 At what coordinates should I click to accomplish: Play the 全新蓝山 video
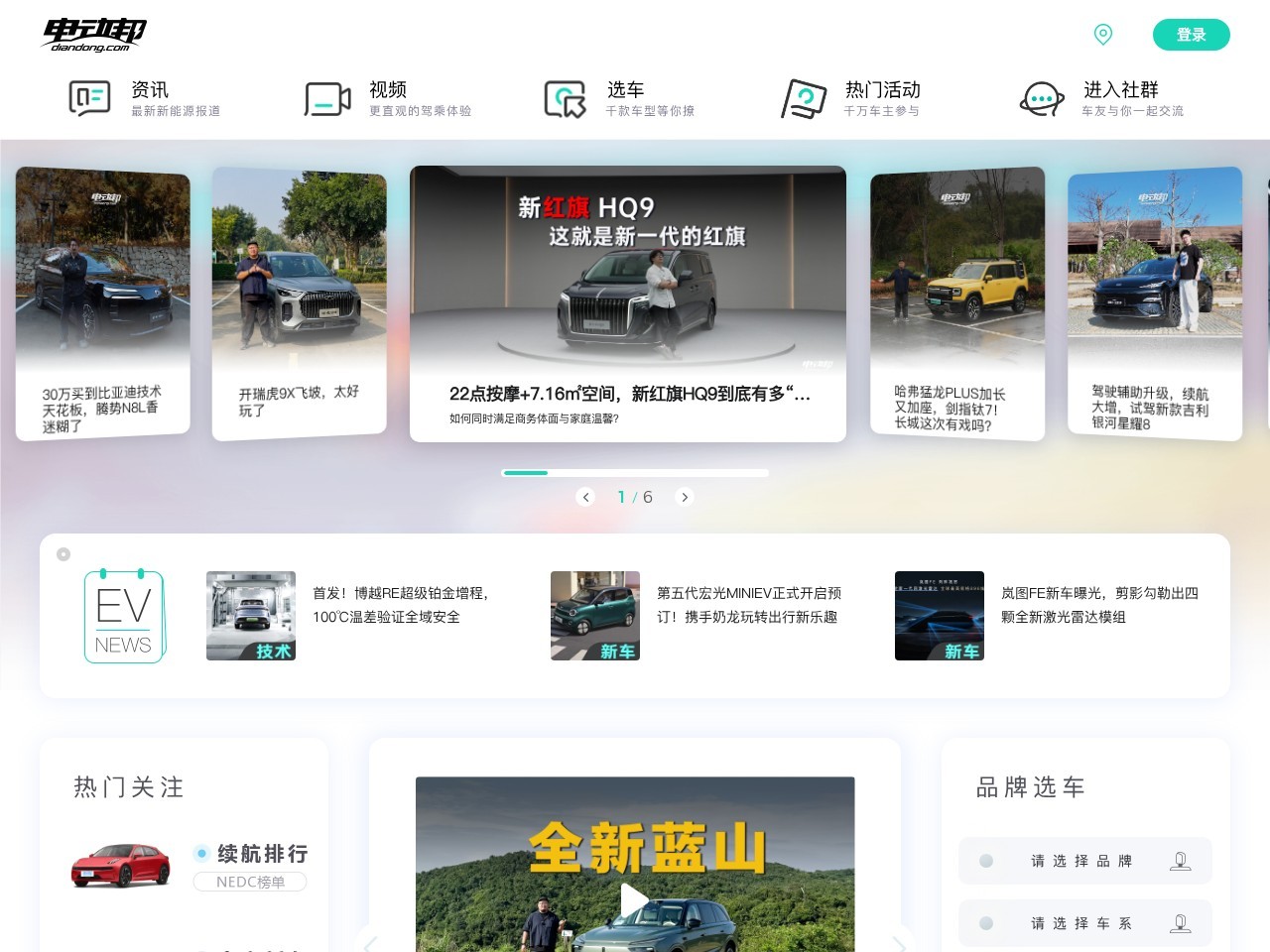point(635,900)
